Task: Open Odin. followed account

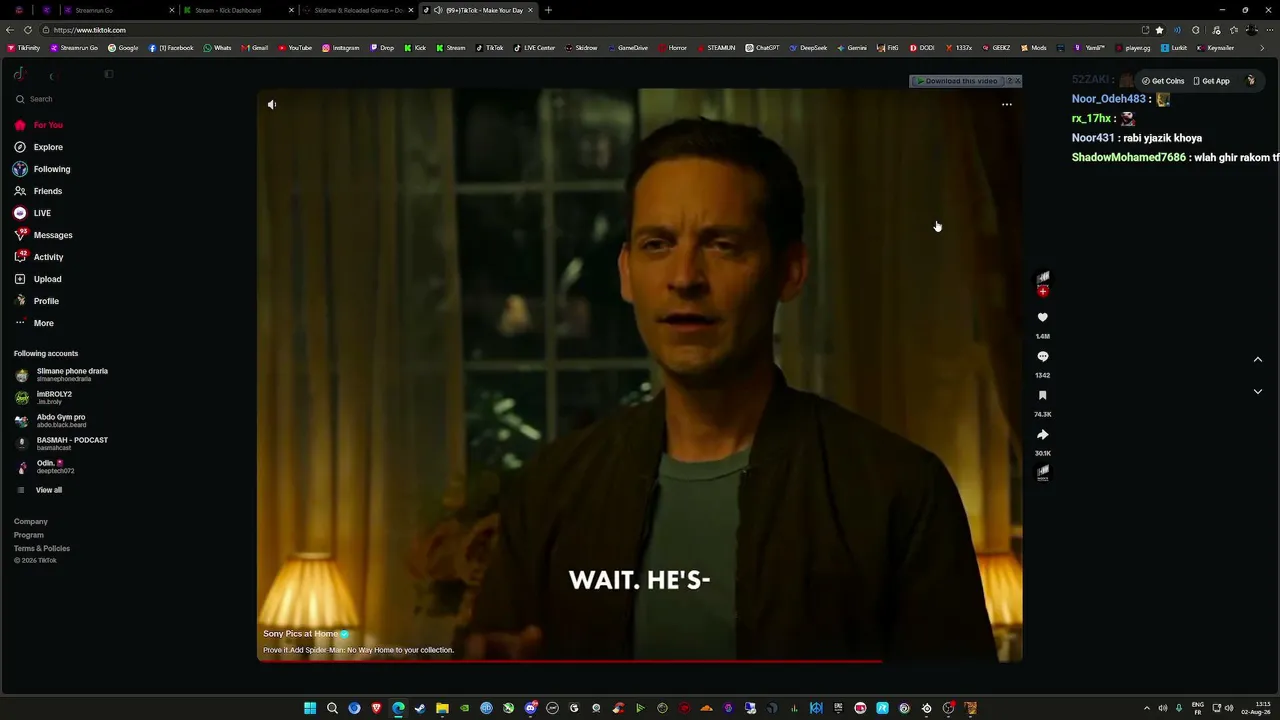Action: 45,467
